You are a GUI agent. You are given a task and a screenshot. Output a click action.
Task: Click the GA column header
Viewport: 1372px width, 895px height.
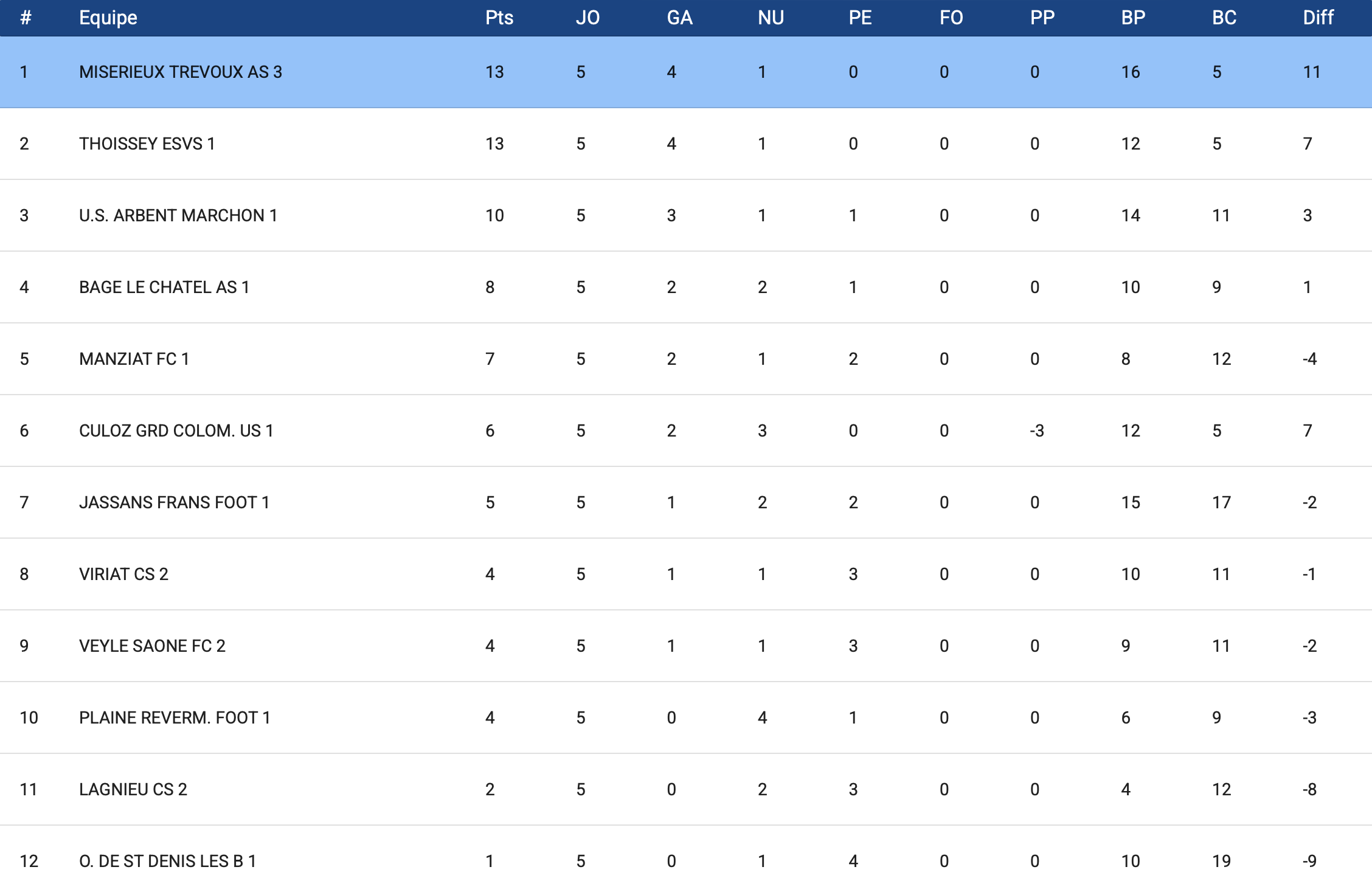[x=679, y=18]
